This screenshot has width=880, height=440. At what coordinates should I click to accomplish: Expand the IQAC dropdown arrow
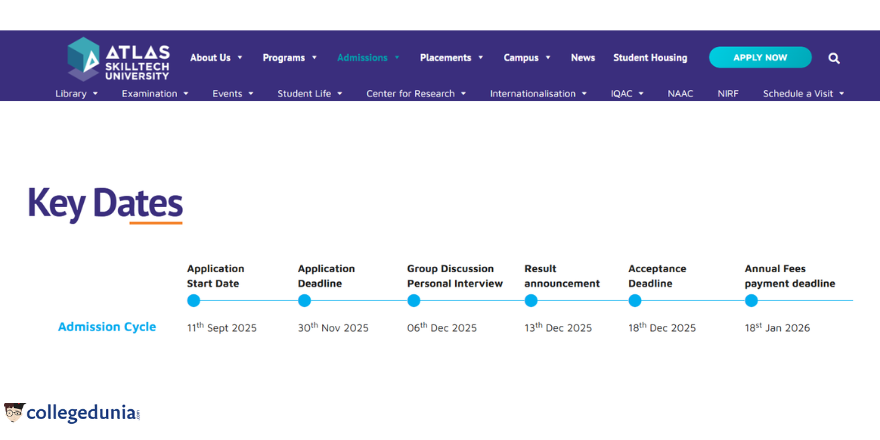[640, 94]
